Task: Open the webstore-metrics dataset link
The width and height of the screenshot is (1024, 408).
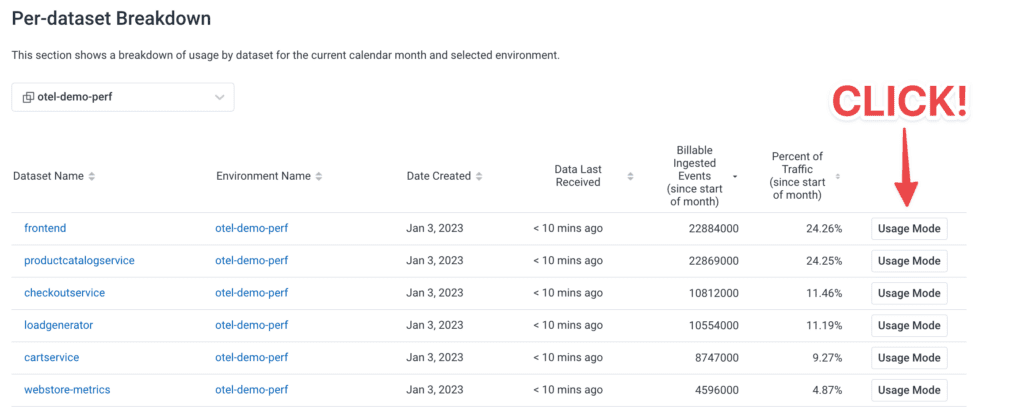Action: 67,390
